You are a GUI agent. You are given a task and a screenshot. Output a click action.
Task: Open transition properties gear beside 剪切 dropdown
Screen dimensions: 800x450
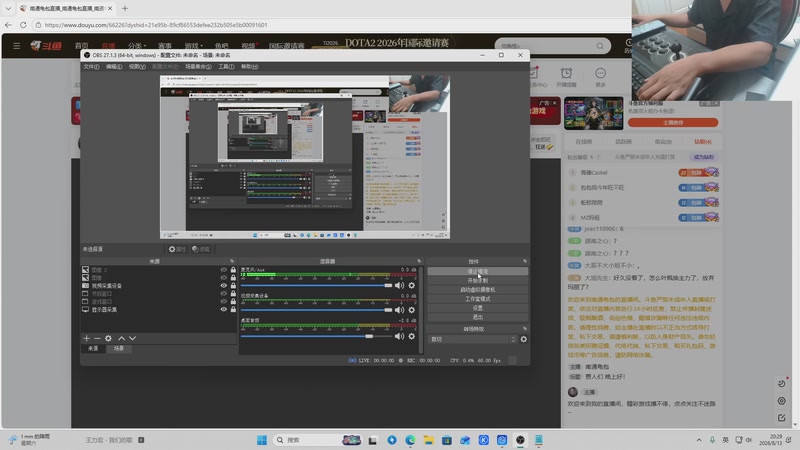coord(523,339)
